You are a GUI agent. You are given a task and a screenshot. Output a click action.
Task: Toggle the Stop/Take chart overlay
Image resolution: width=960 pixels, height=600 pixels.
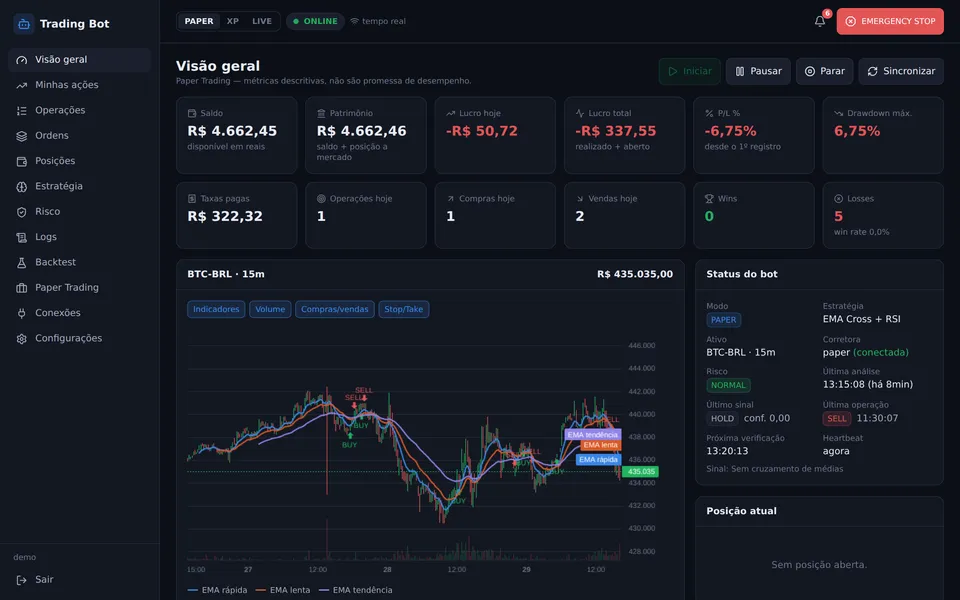403,309
